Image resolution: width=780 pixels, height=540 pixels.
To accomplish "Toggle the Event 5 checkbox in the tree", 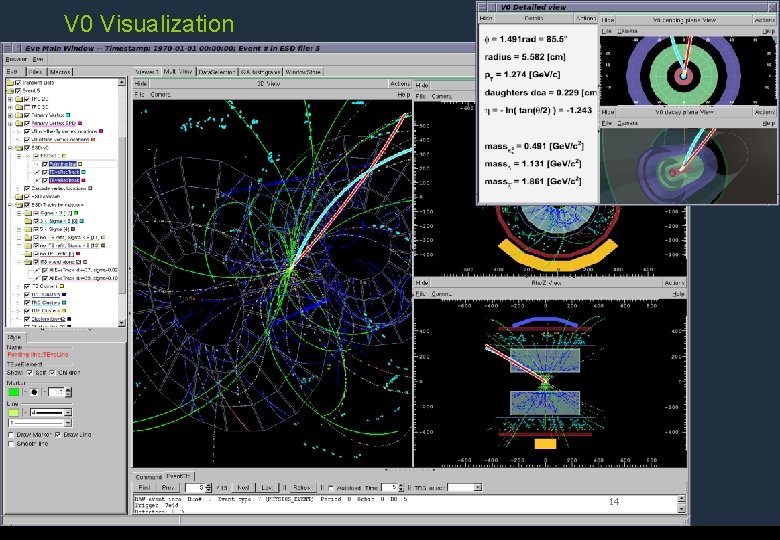I will pos(18,90).
